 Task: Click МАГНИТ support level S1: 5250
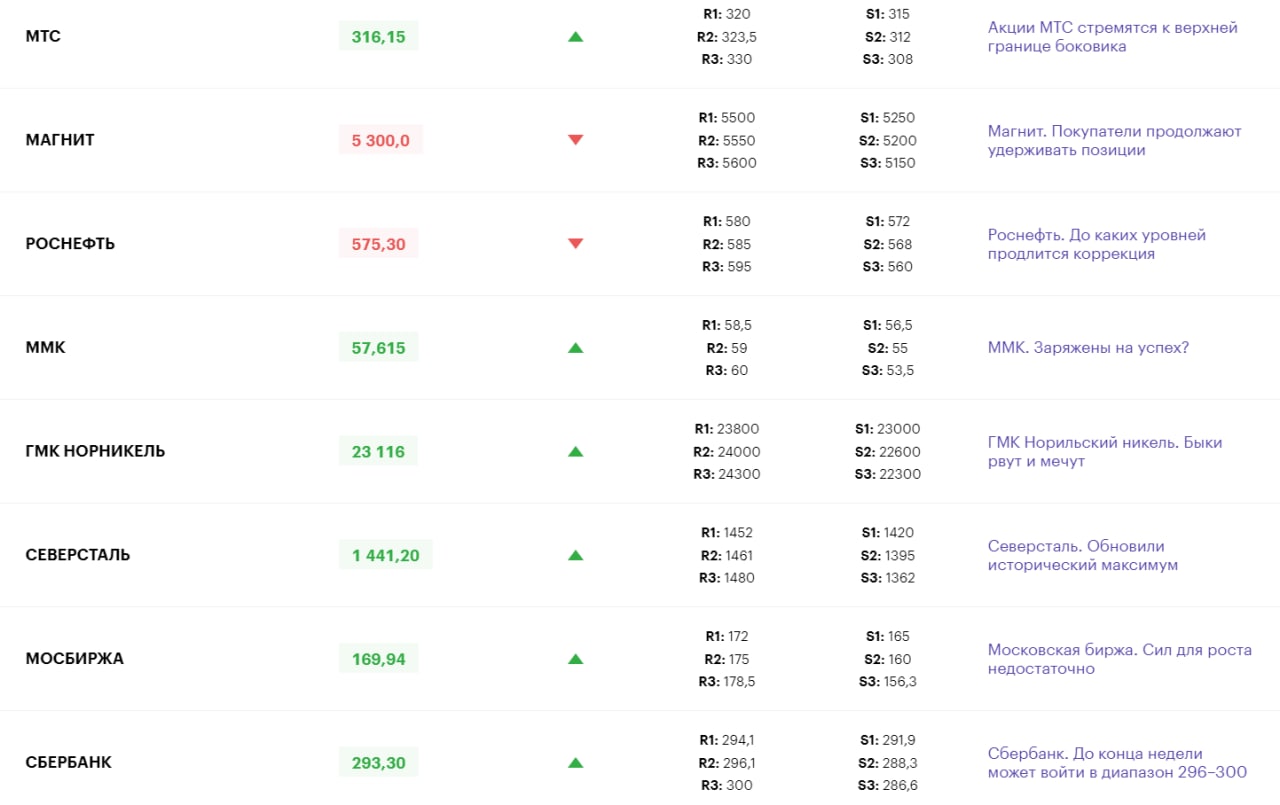tap(888, 117)
